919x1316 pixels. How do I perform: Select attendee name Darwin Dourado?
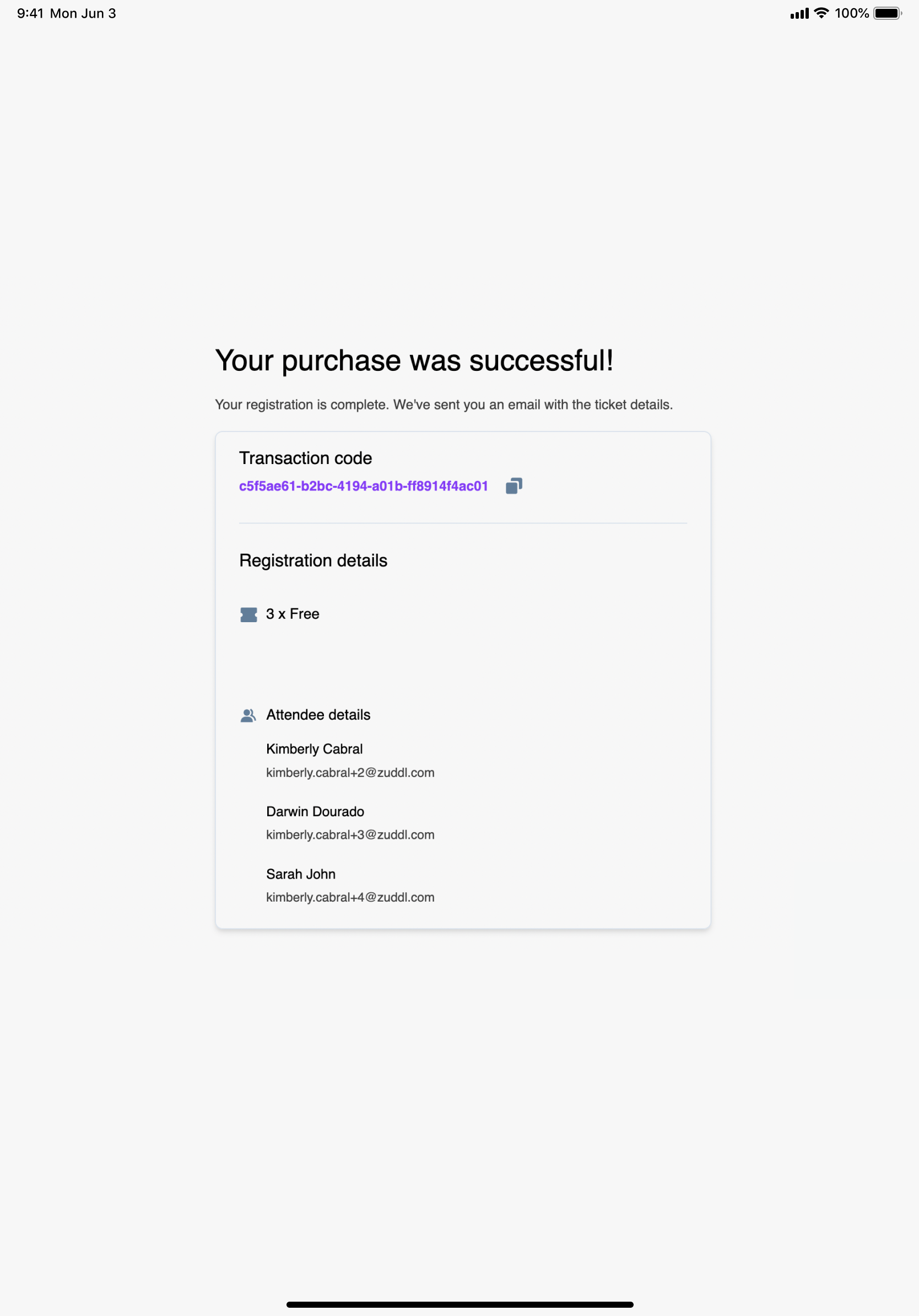(x=315, y=811)
